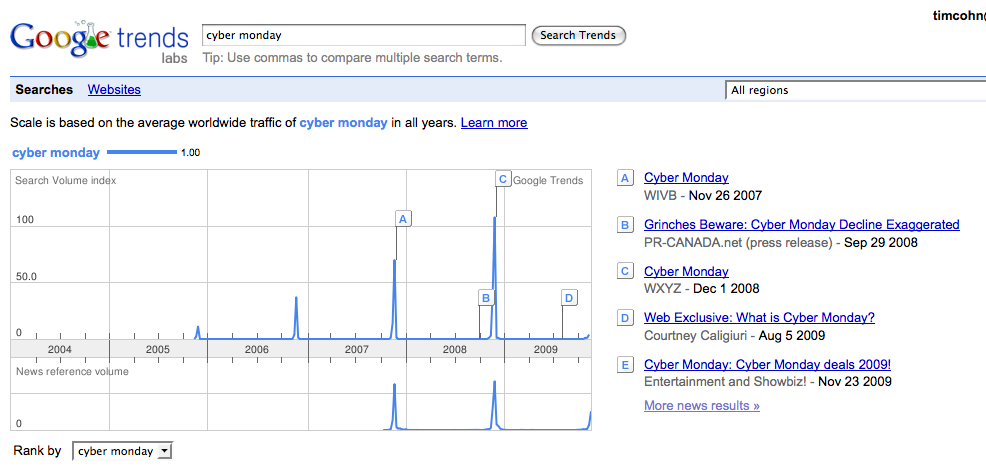
Task: Click flag A marker on the chart
Action: pyautogui.click(x=403, y=218)
